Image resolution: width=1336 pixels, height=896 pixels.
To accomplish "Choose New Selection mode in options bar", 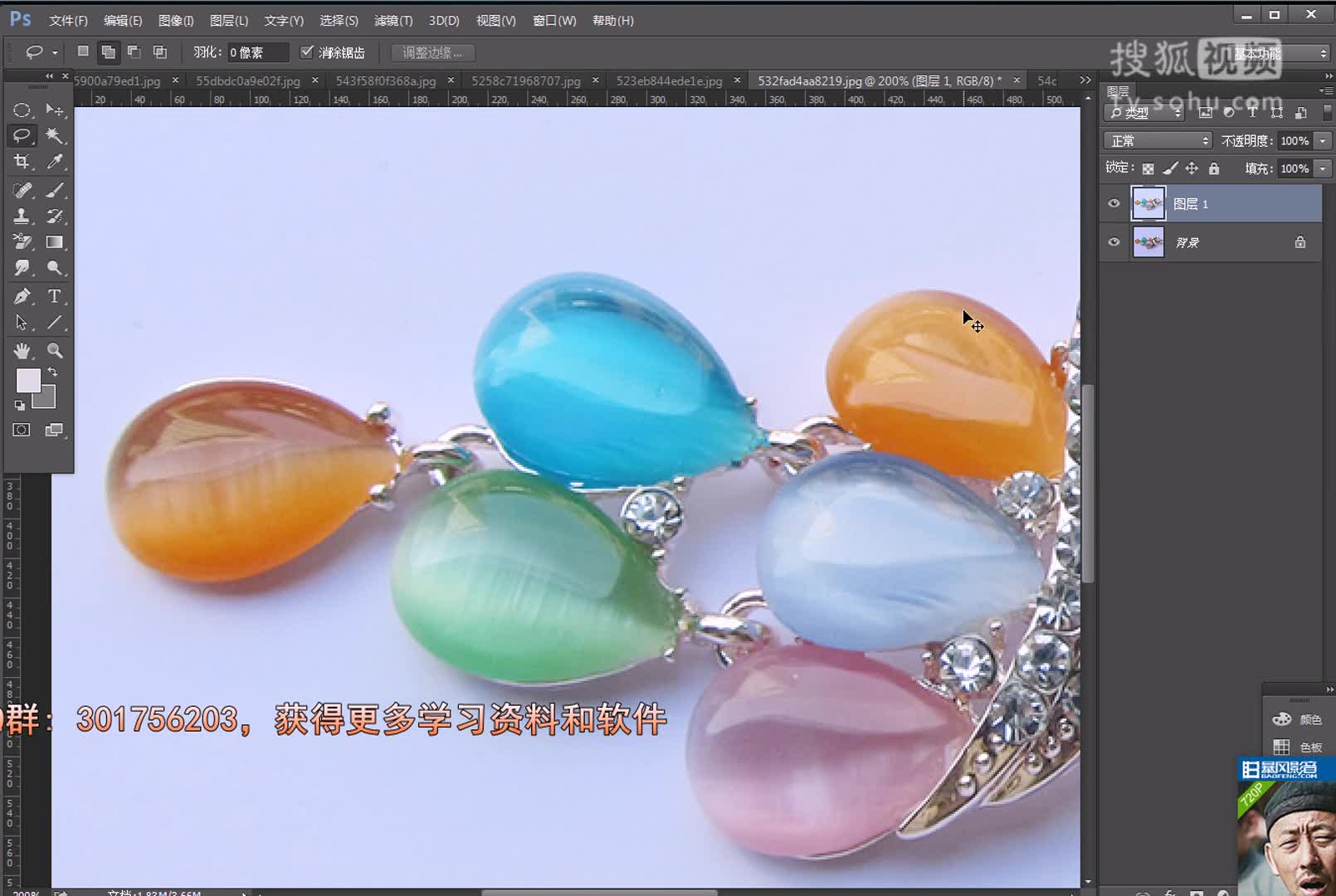I will [83, 52].
